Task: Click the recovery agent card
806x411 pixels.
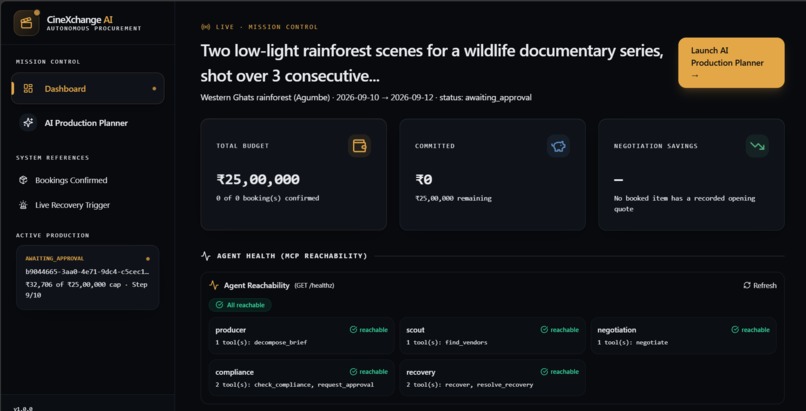Action: (x=492, y=378)
